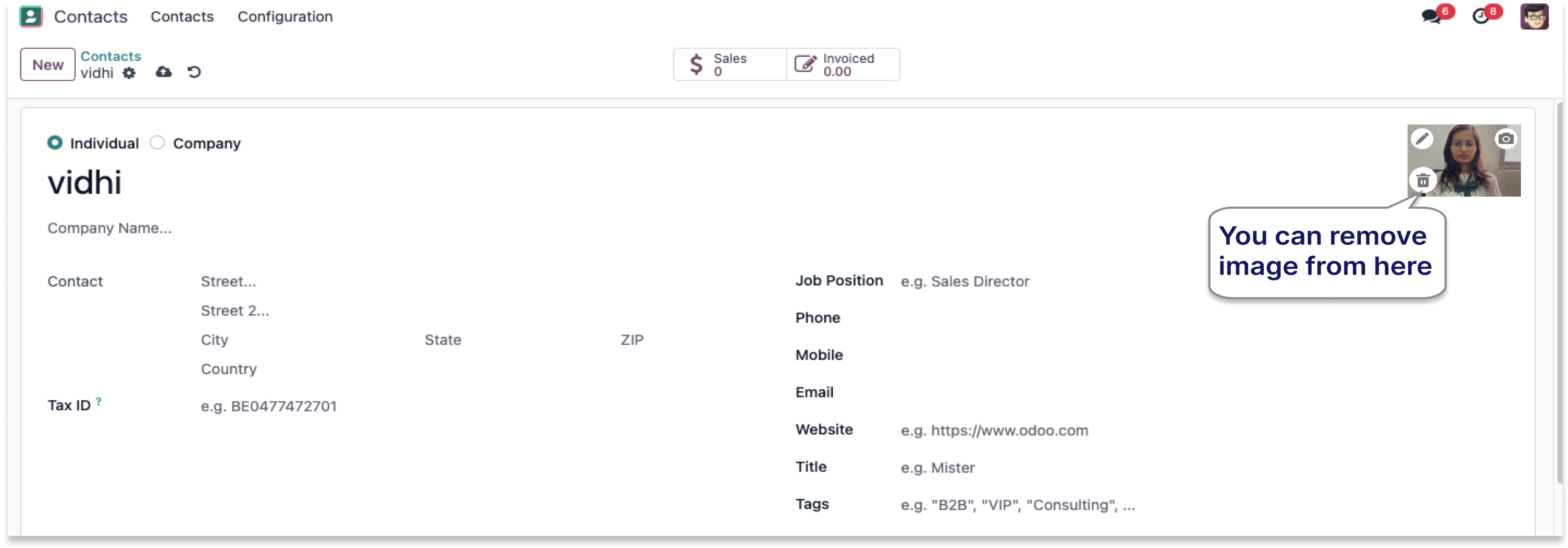Select the Individual radio button
The width and height of the screenshot is (1568, 548).
(55, 143)
